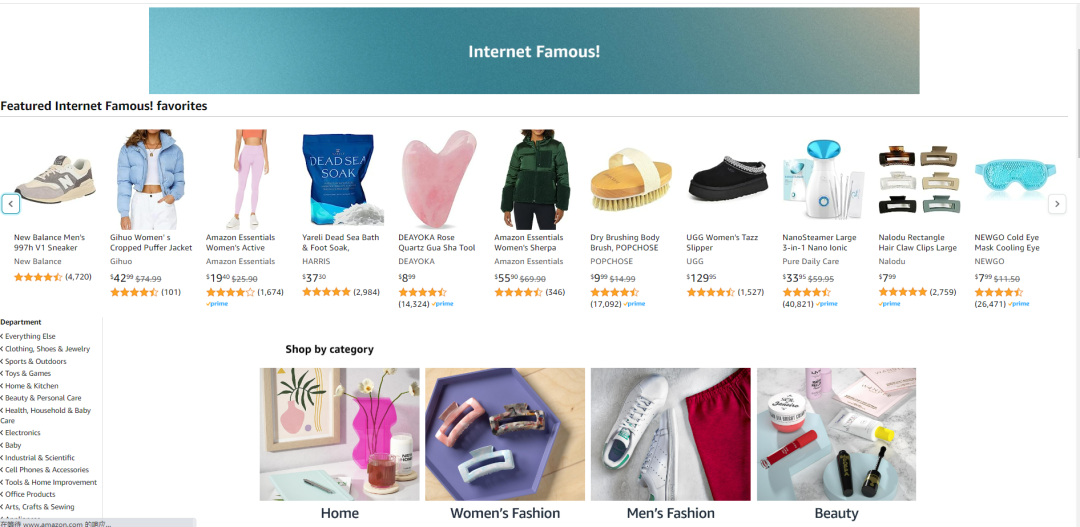Click the New Balance sneaker star rating
The image size is (1080, 527).
[38, 277]
